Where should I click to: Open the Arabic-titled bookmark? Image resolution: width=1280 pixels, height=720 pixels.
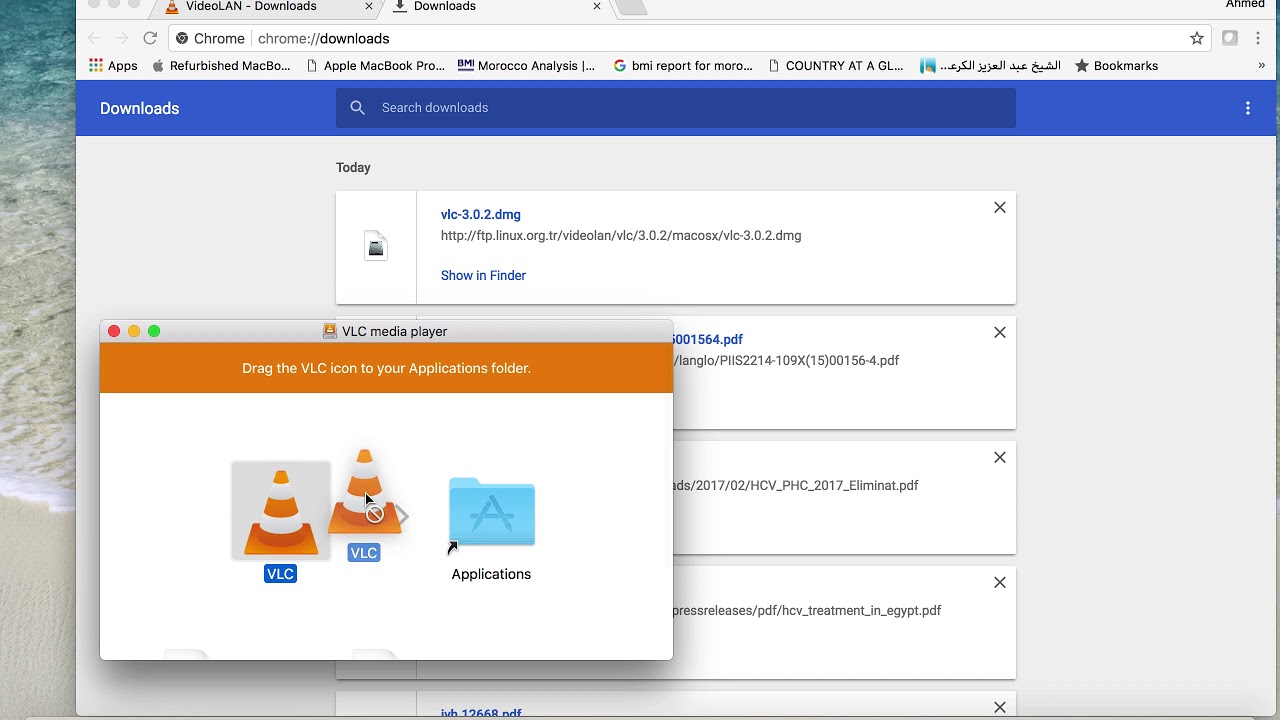990,66
